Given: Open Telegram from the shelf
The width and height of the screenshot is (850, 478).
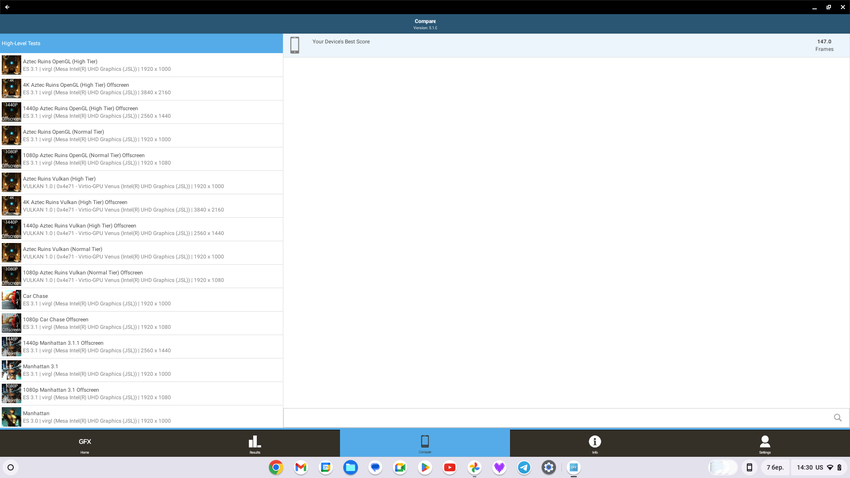Looking at the screenshot, I should click(524, 467).
